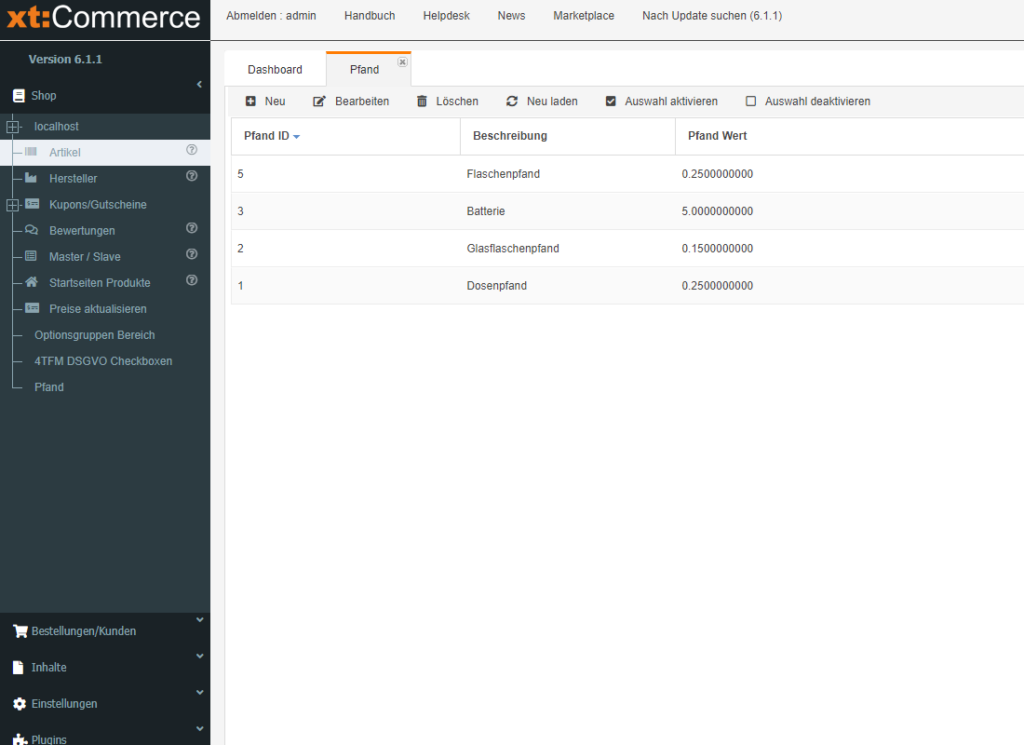1024x745 pixels.
Task: Click the Auswahl aktivieren checkbox
Action: click(x=611, y=101)
